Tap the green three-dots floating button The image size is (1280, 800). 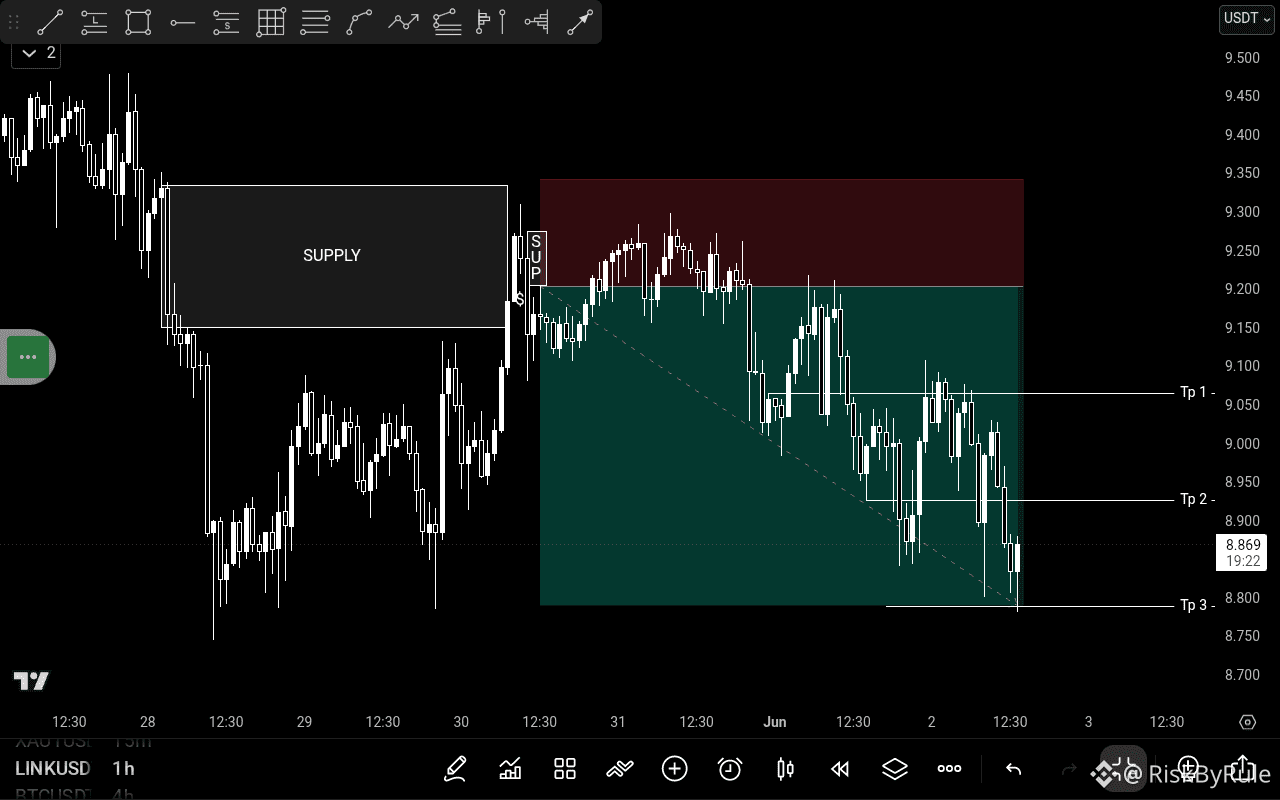tap(28, 357)
